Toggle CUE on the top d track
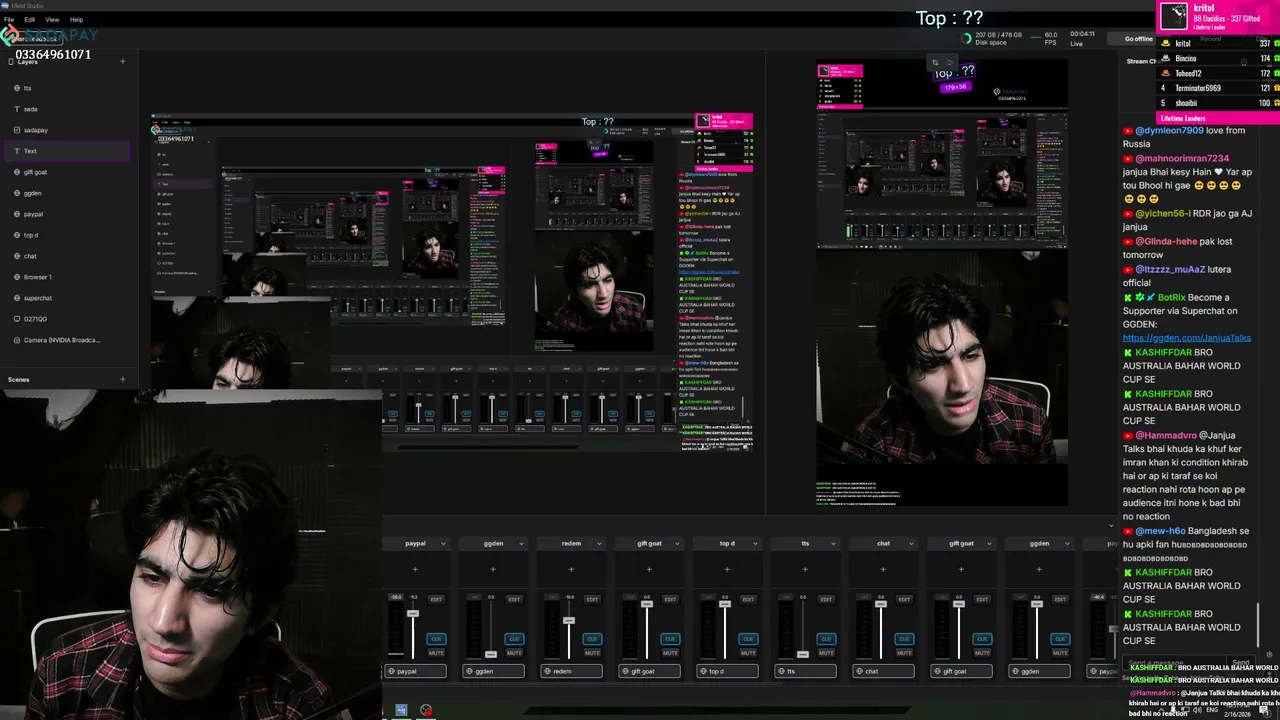1280x720 pixels. pyautogui.click(x=748, y=639)
